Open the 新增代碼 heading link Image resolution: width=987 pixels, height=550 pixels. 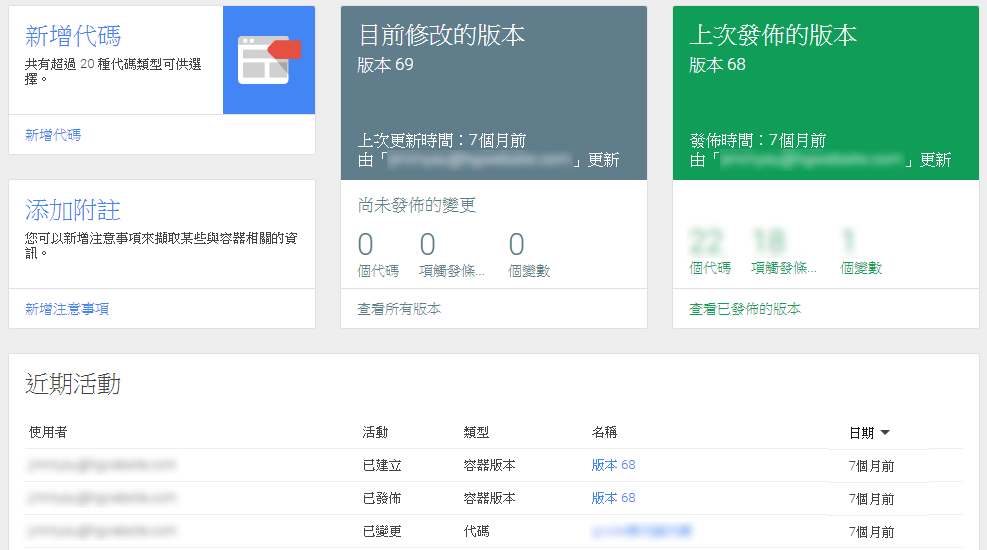[73, 36]
